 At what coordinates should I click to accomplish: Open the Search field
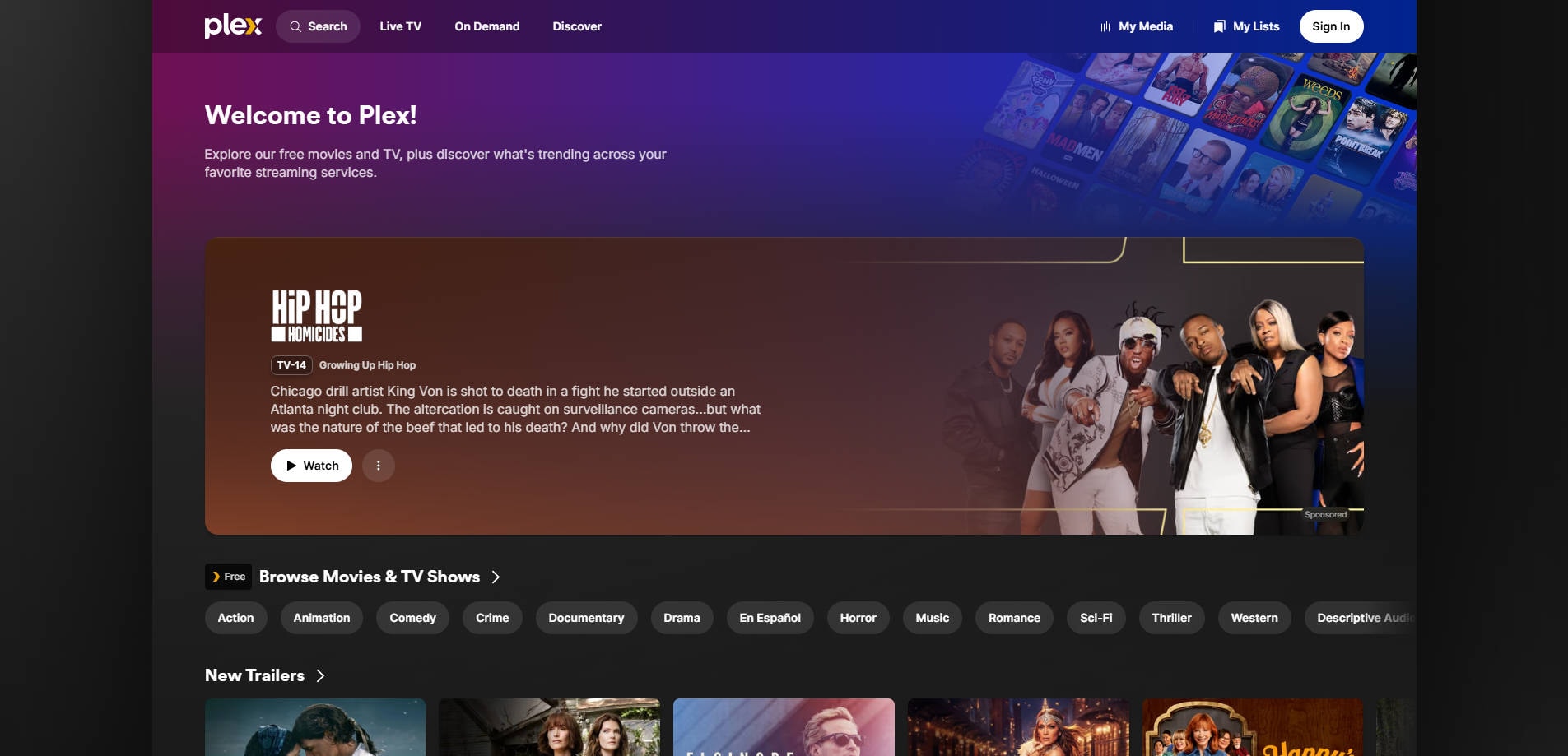tap(318, 26)
